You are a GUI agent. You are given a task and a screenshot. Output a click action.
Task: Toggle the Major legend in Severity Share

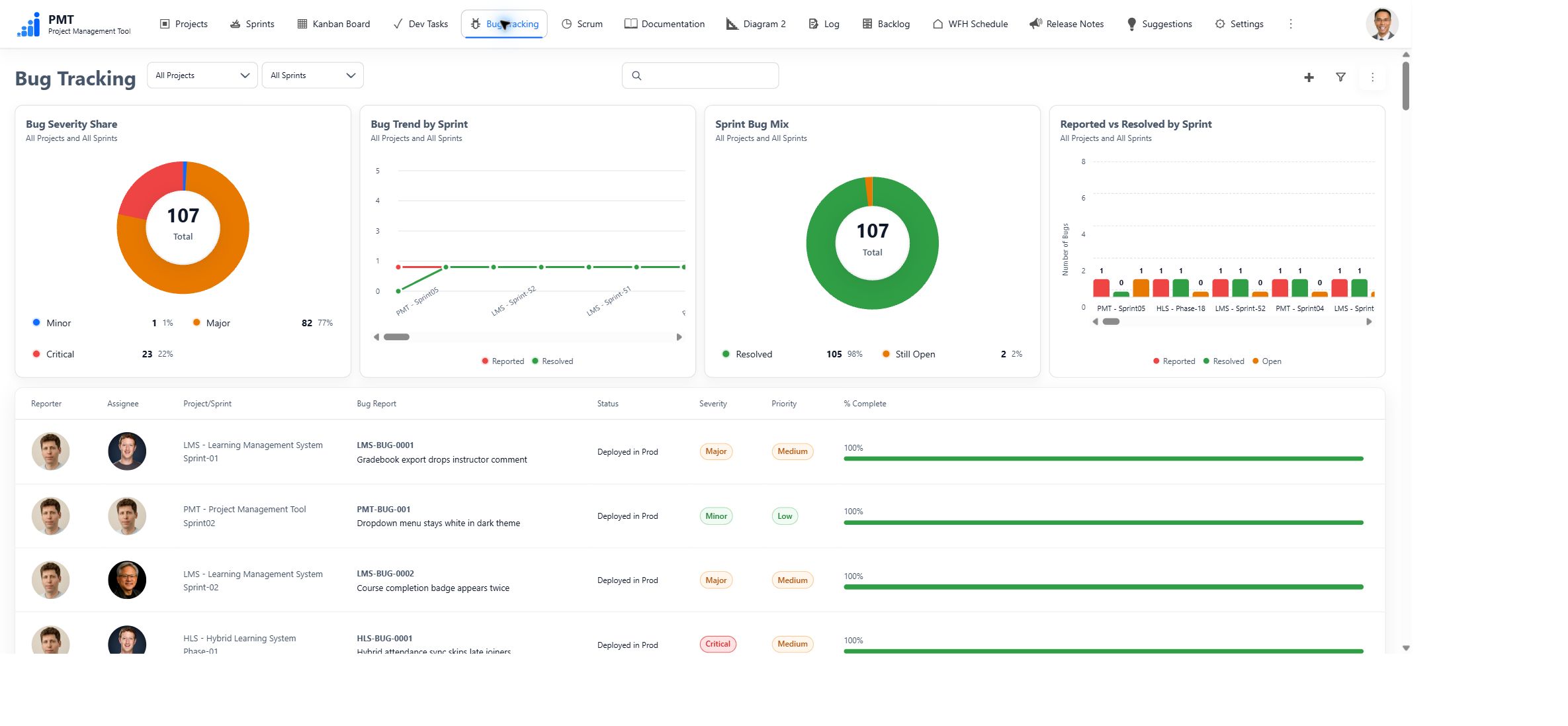point(212,323)
